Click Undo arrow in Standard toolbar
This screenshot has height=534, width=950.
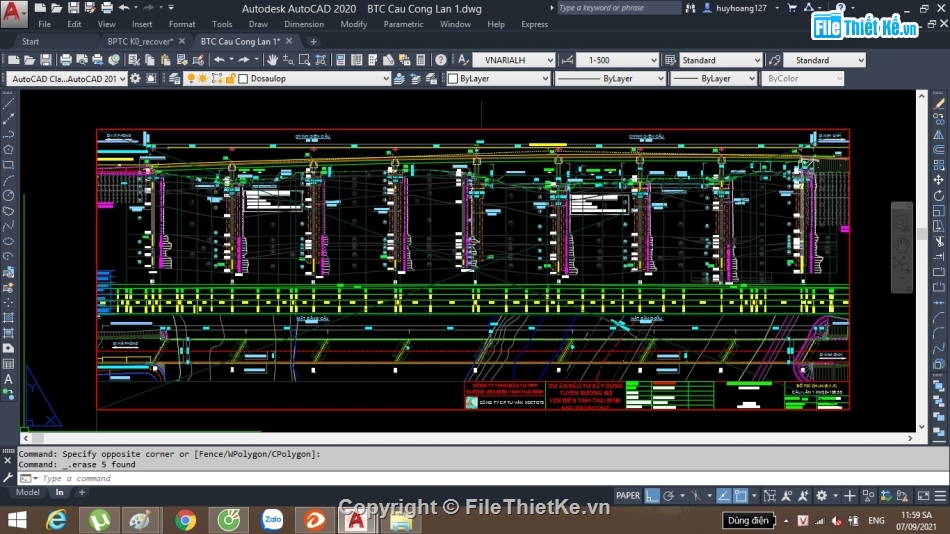click(x=220, y=60)
